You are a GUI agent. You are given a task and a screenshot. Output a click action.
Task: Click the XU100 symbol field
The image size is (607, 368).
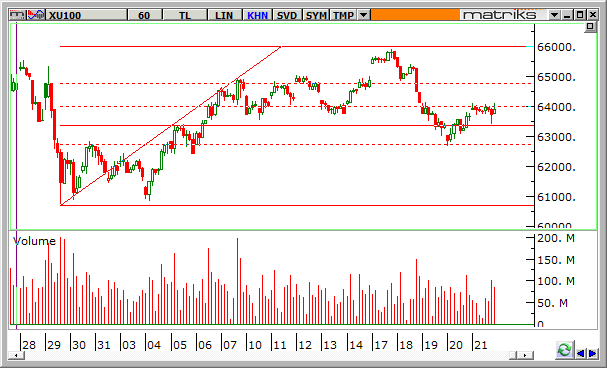pos(87,15)
